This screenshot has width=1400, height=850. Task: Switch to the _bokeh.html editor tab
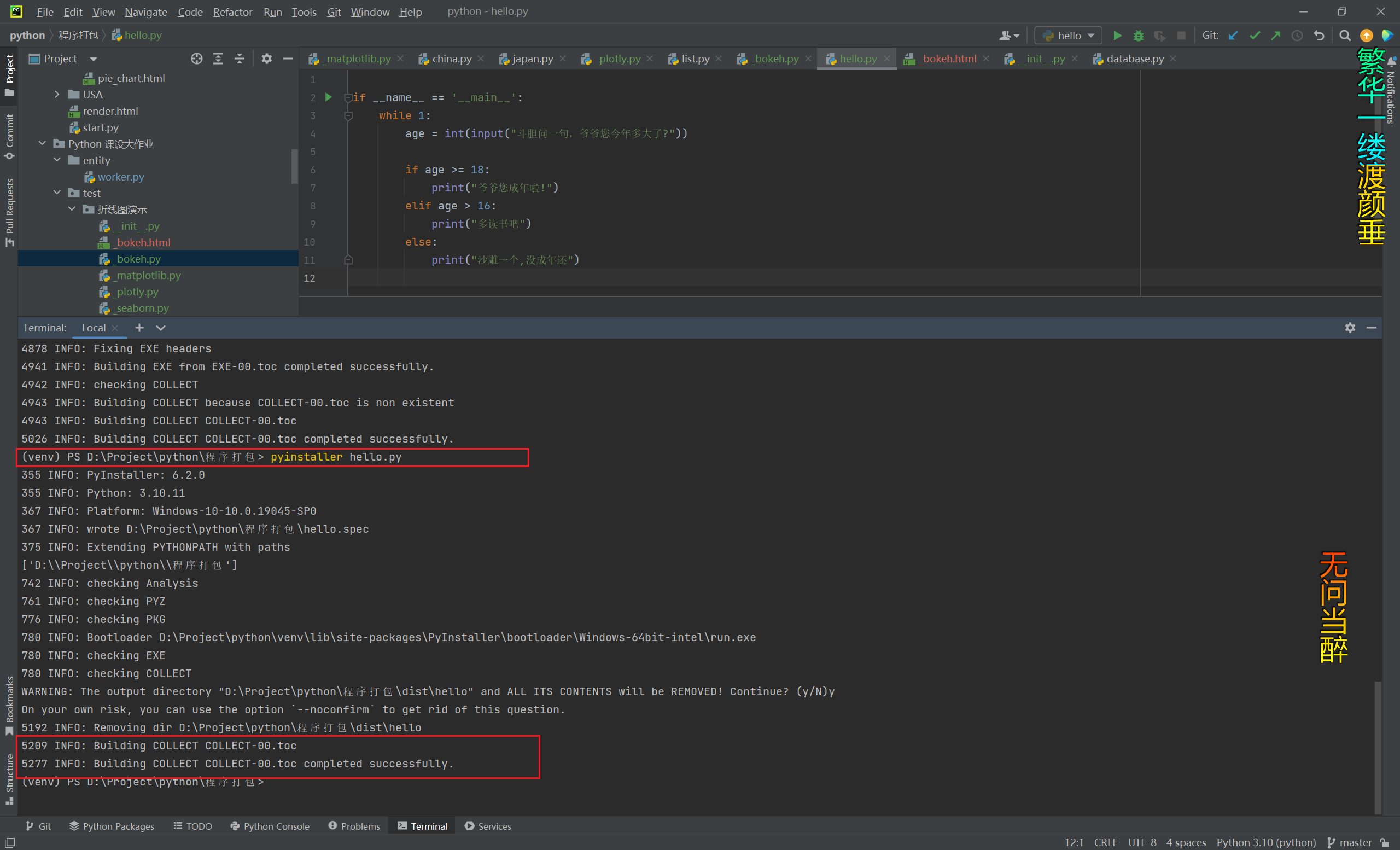coord(947,59)
